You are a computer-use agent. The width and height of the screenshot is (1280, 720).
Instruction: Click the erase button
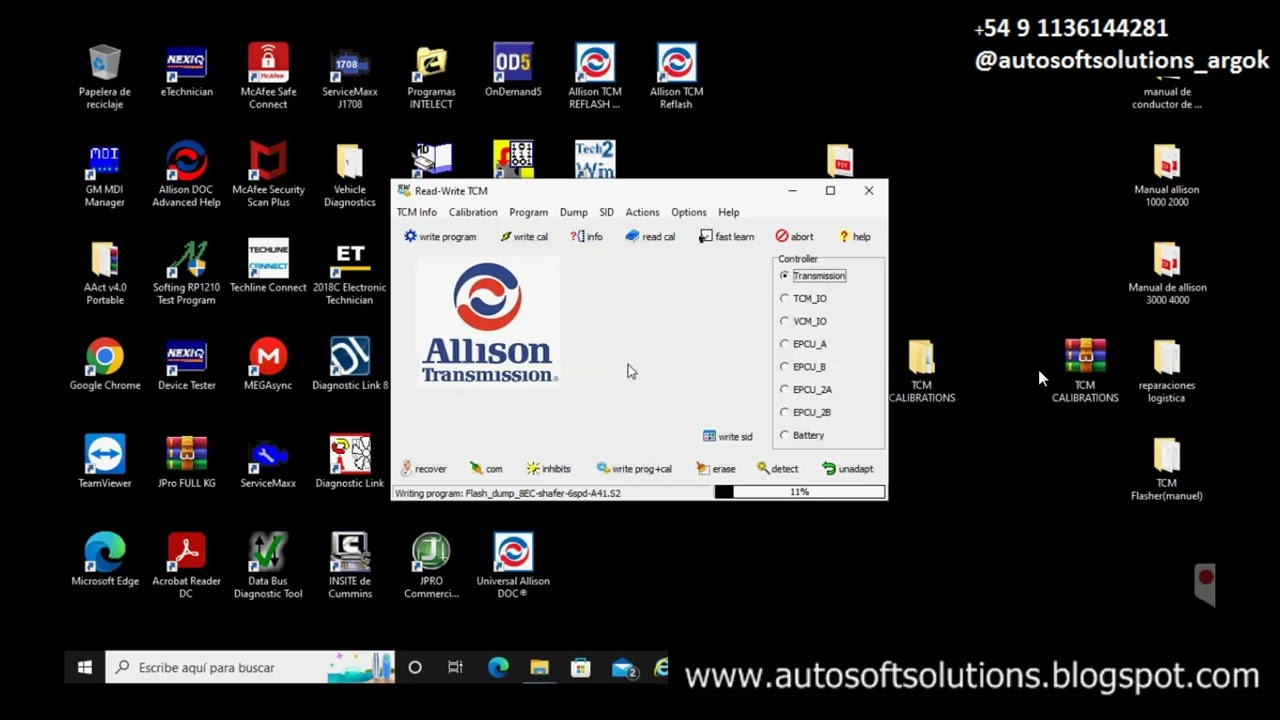coord(716,468)
